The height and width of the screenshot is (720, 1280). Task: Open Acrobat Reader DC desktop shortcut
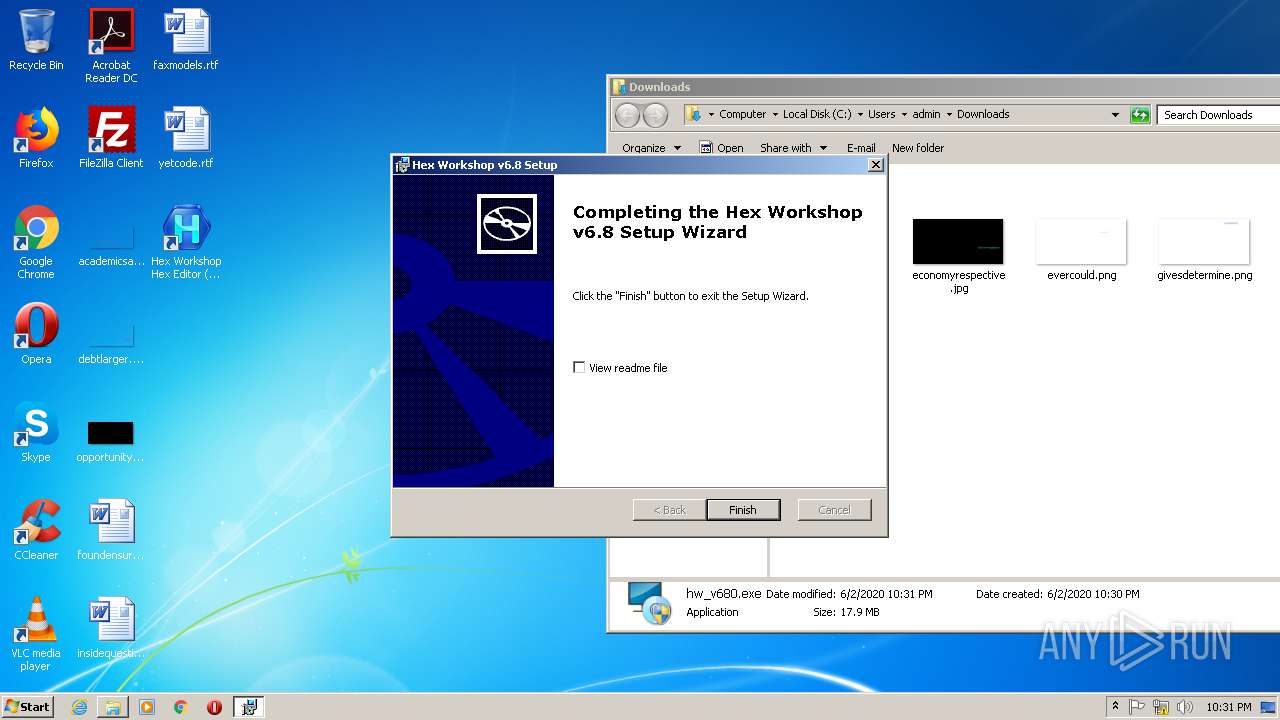click(111, 45)
